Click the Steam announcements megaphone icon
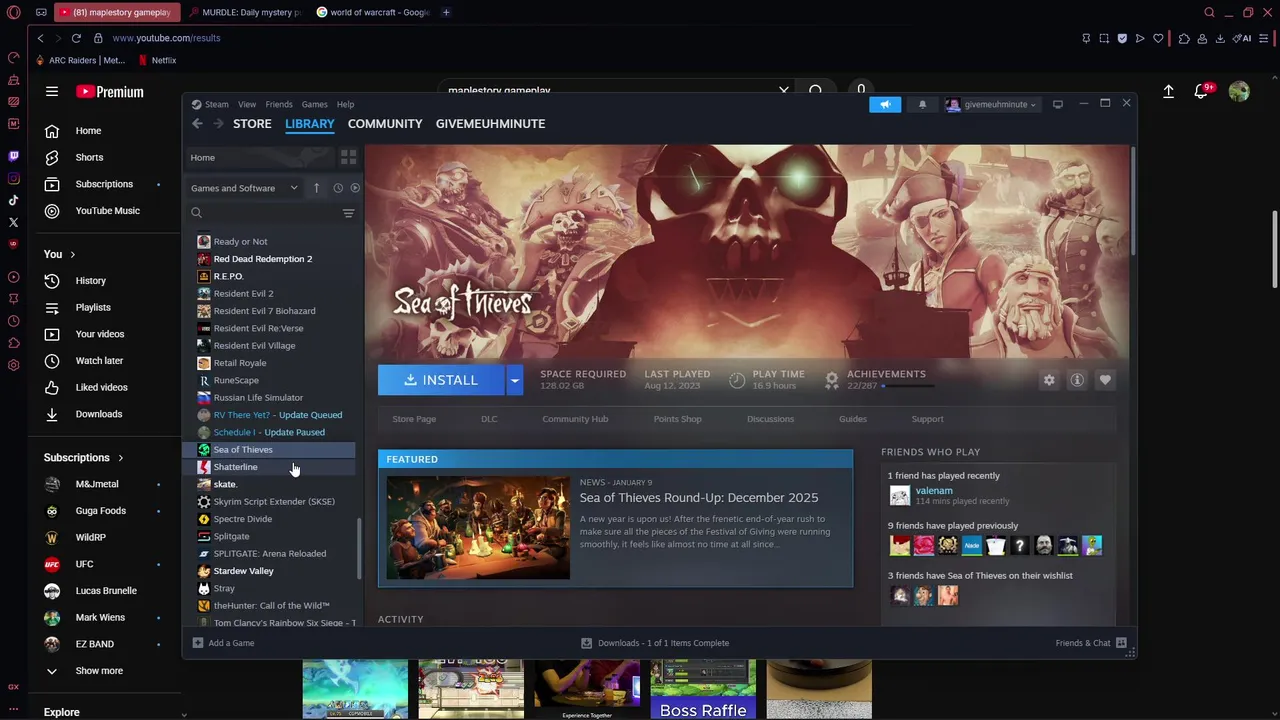1280x720 pixels. 885,104
